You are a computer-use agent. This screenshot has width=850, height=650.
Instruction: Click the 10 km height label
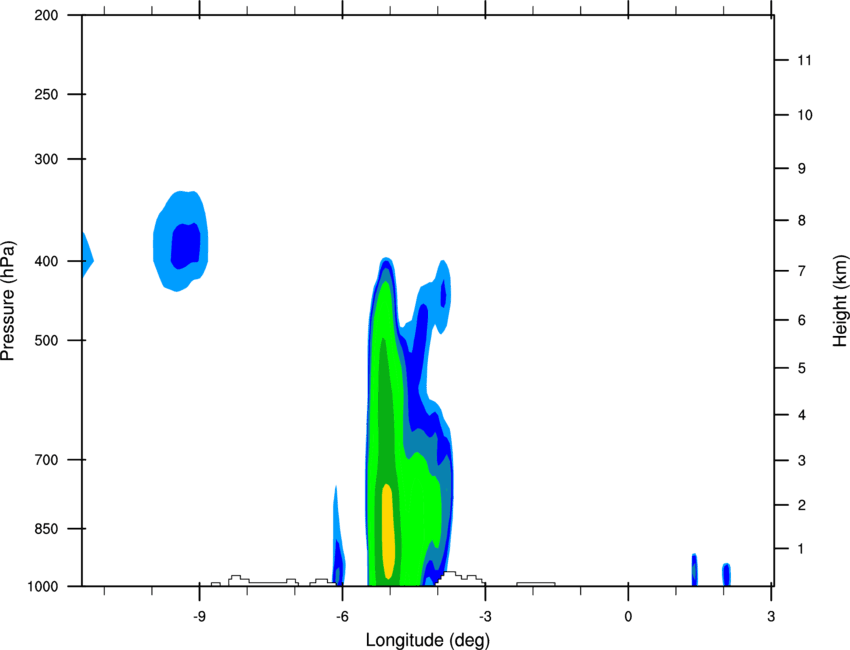pos(804,115)
